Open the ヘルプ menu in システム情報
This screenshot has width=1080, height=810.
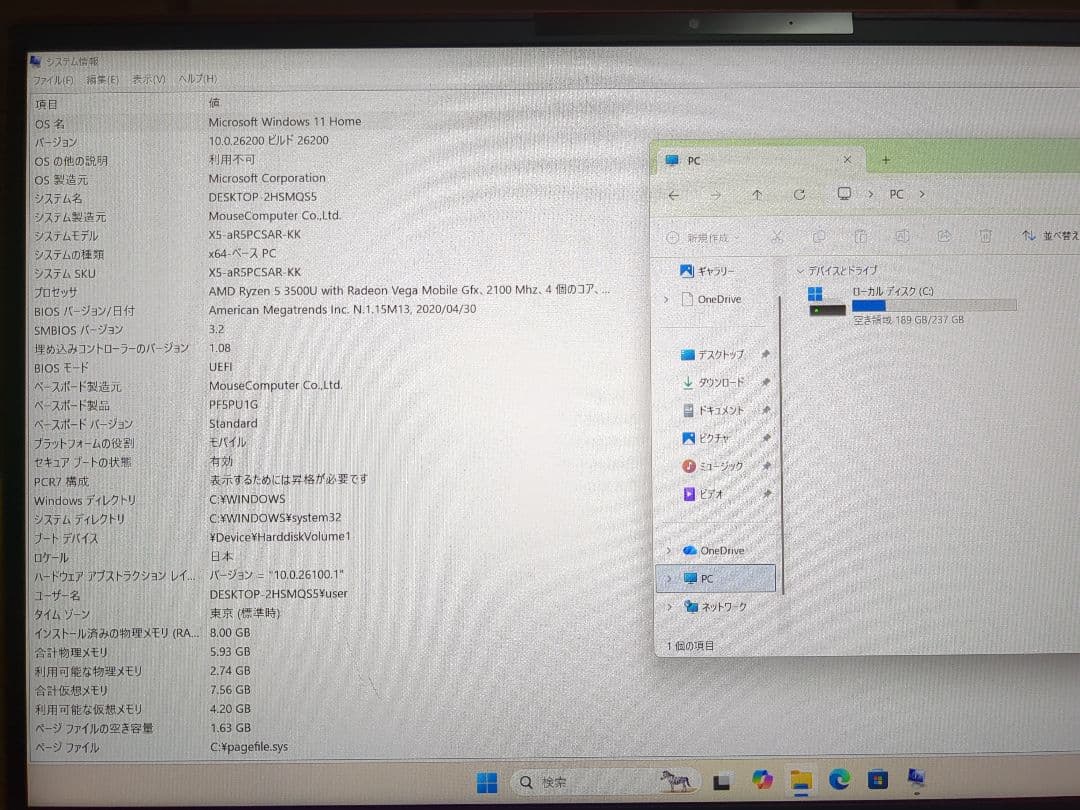196,78
